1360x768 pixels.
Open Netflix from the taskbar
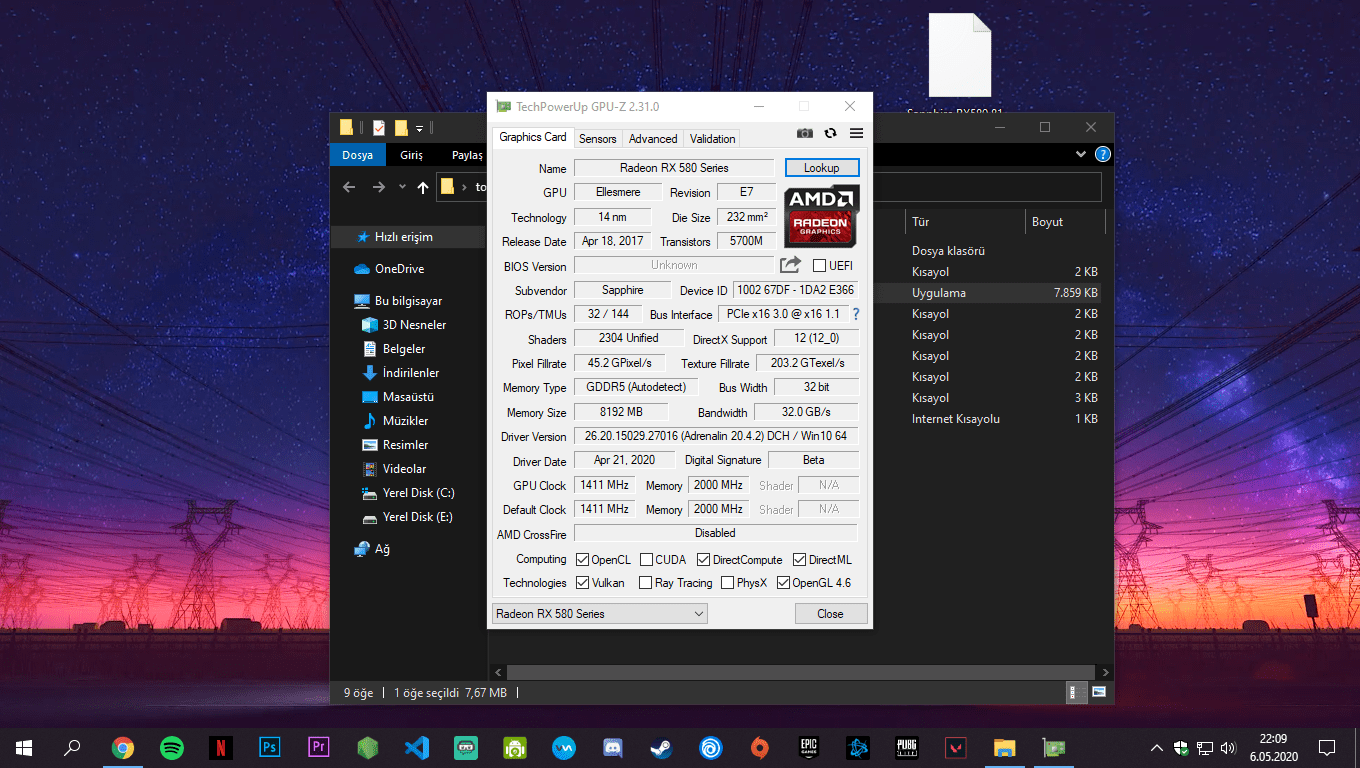pos(221,747)
